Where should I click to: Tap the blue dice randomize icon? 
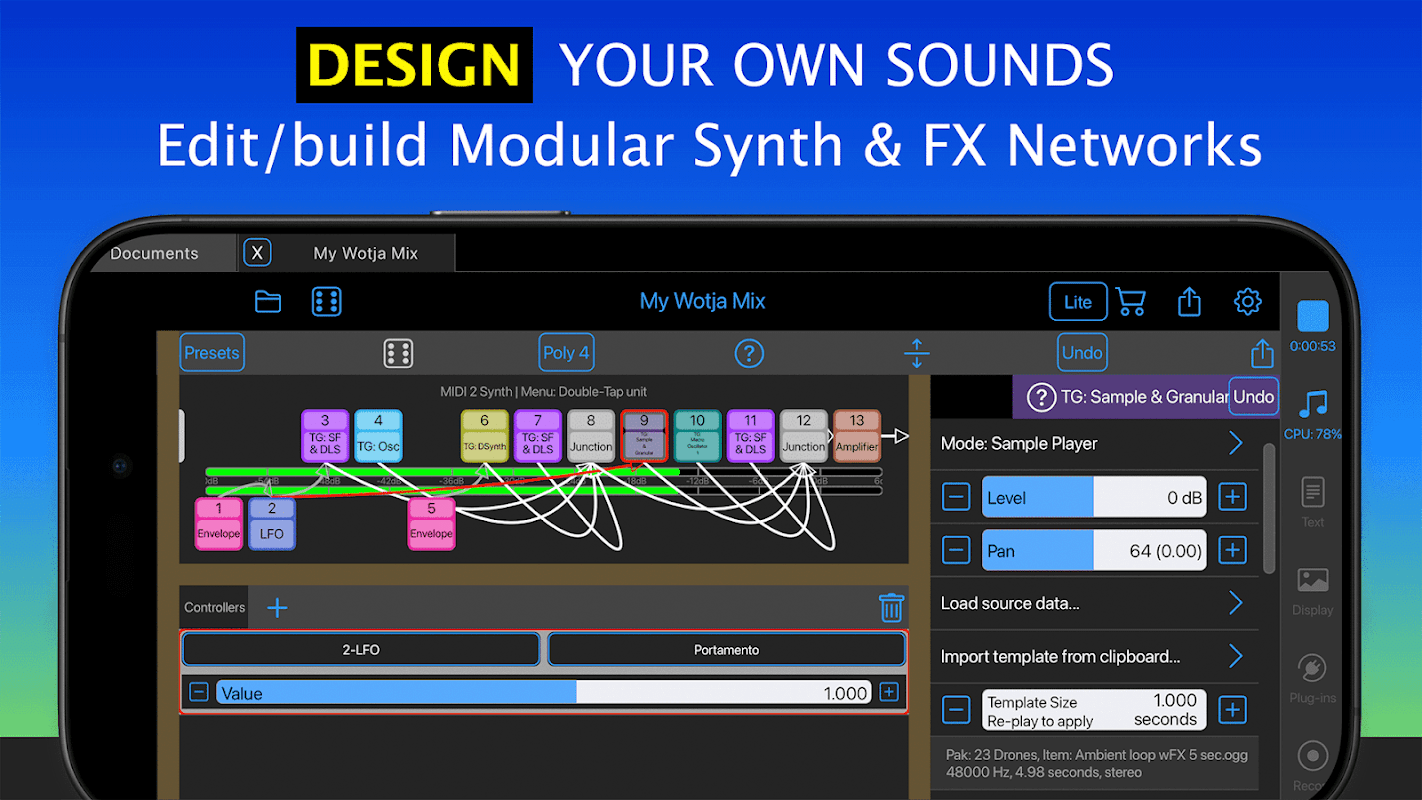pos(327,301)
